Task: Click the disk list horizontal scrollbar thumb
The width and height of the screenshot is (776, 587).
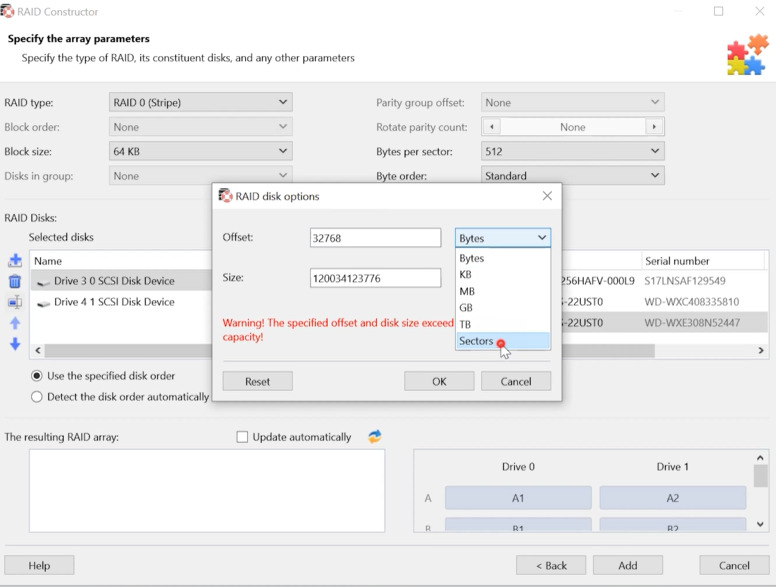Action: 349,350
